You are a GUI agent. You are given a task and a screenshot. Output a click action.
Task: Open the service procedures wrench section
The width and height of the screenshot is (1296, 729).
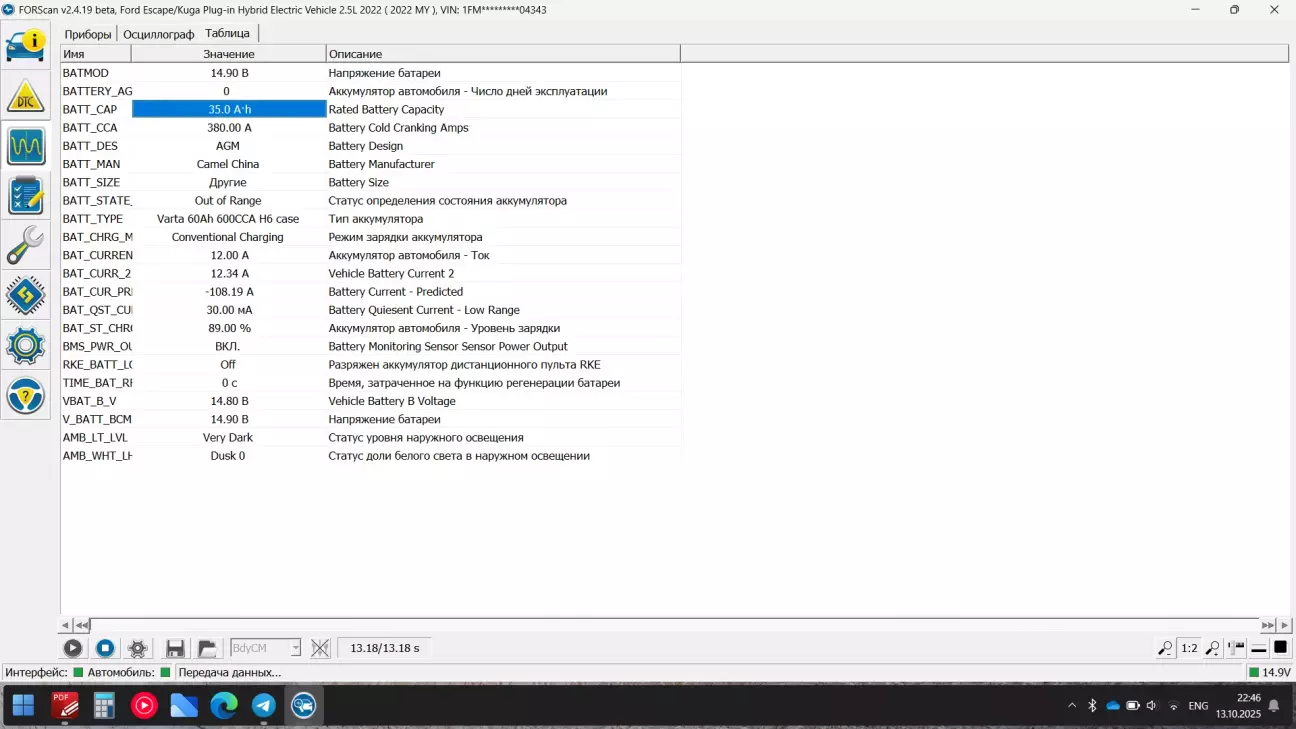[26, 246]
